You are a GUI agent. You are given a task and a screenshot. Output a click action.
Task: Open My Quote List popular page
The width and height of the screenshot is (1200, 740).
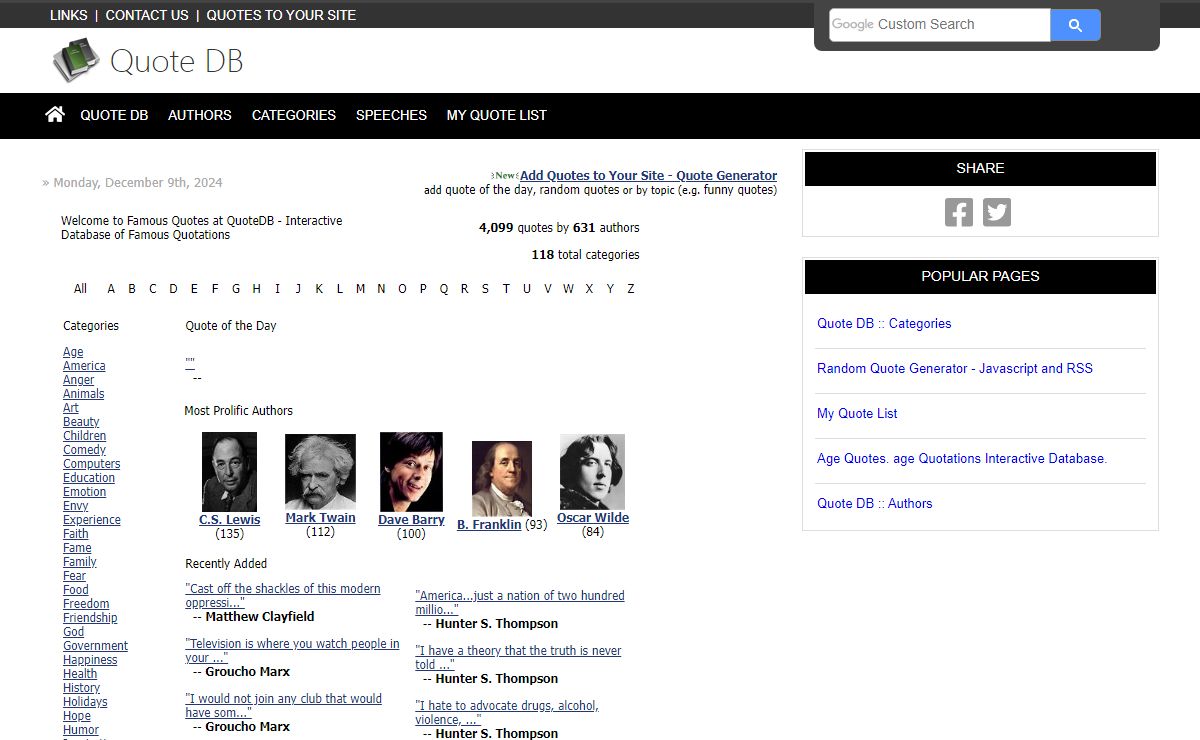pyautogui.click(x=857, y=413)
